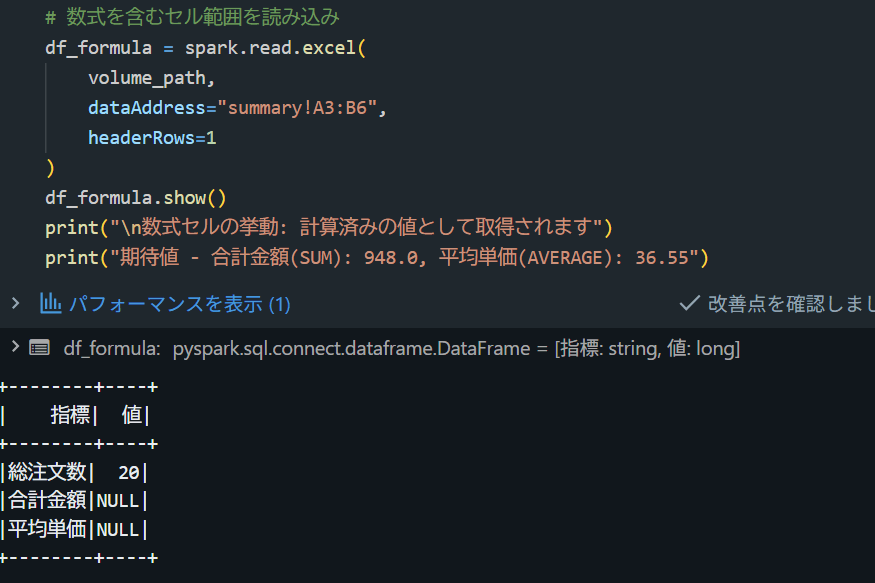
Task: Place cursor on the spark.read.excel( line
Action: click(205, 48)
